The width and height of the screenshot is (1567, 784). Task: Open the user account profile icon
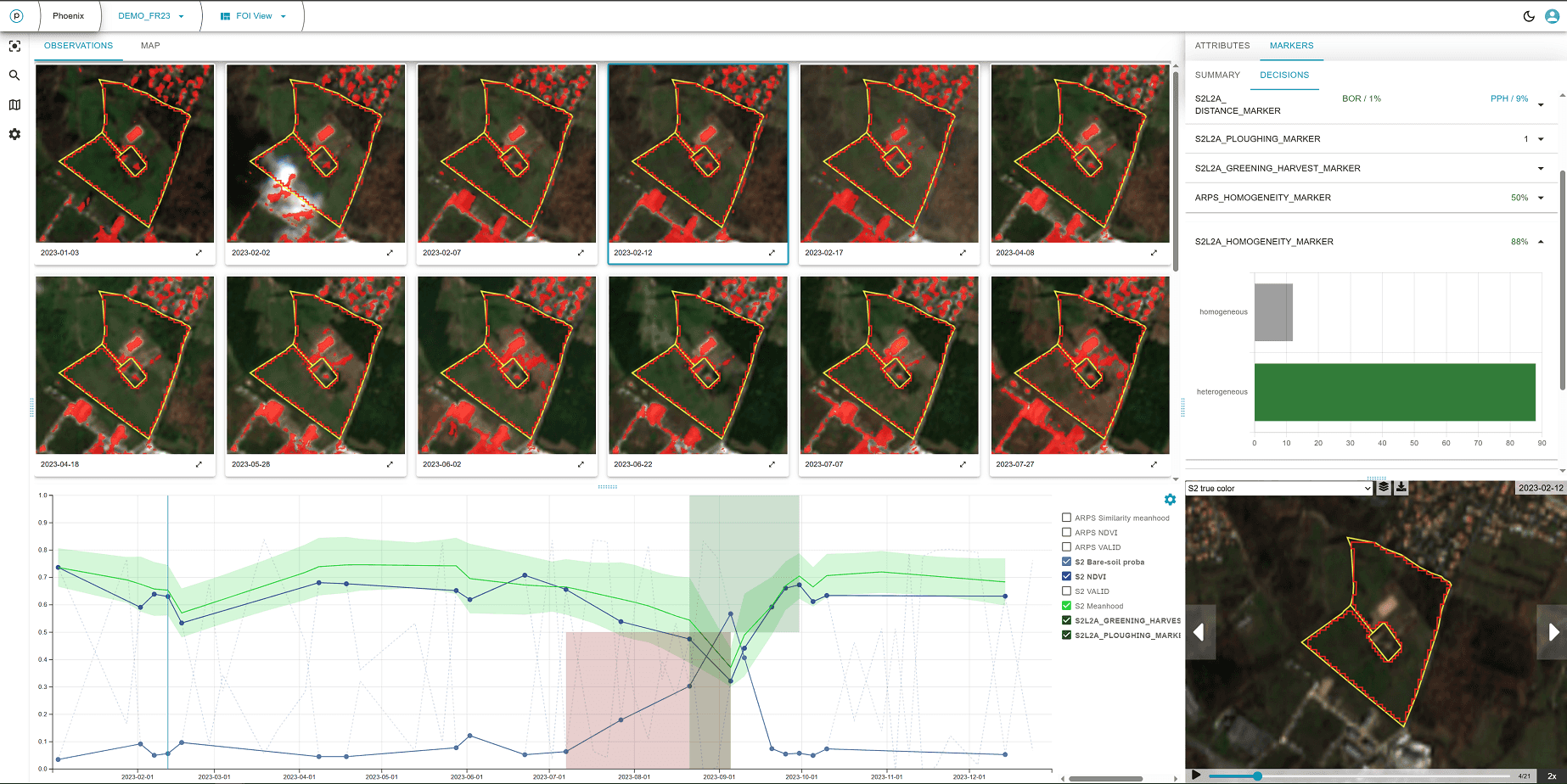pyautogui.click(x=1552, y=16)
